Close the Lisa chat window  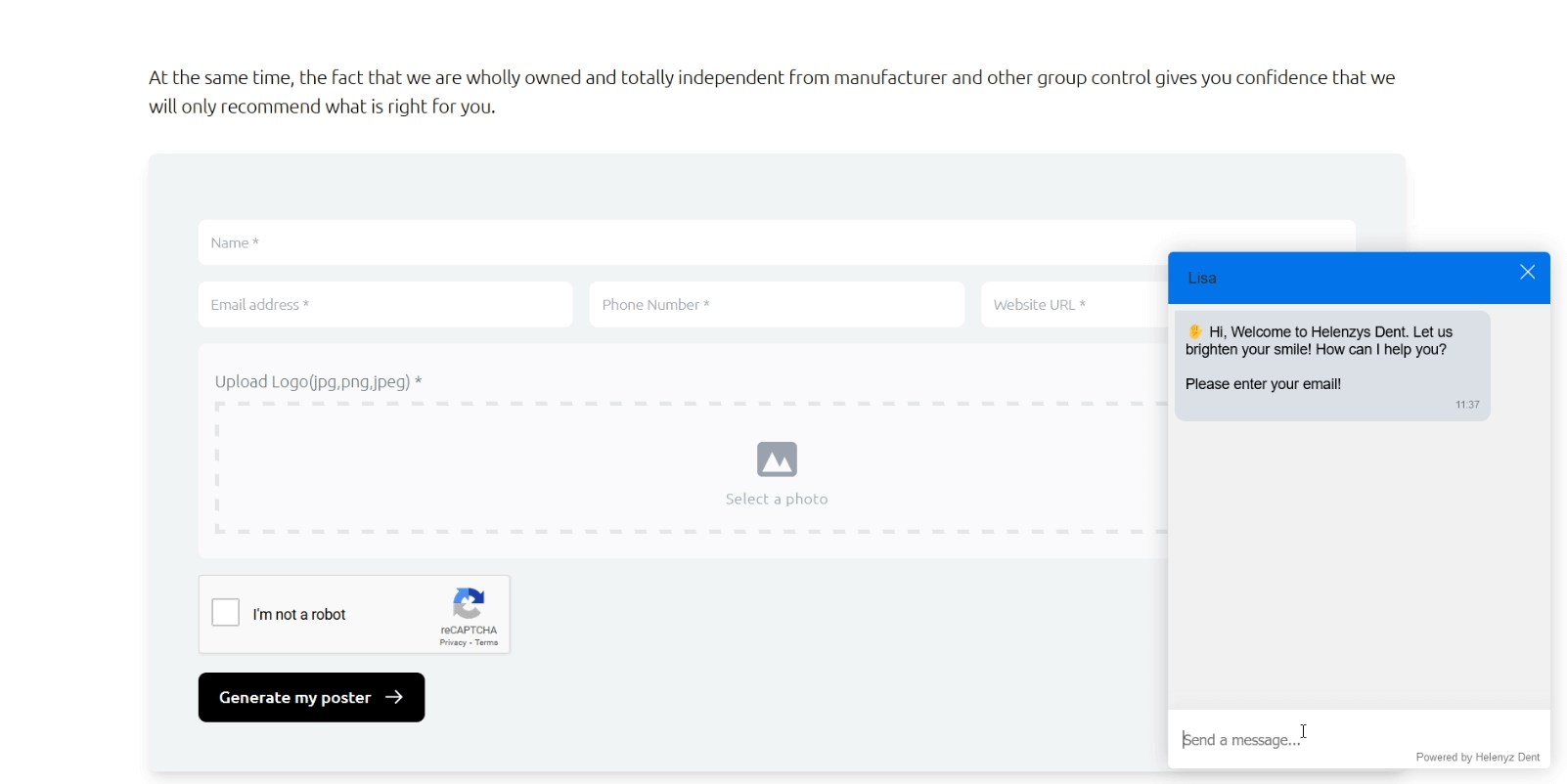pyautogui.click(x=1527, y=273)
